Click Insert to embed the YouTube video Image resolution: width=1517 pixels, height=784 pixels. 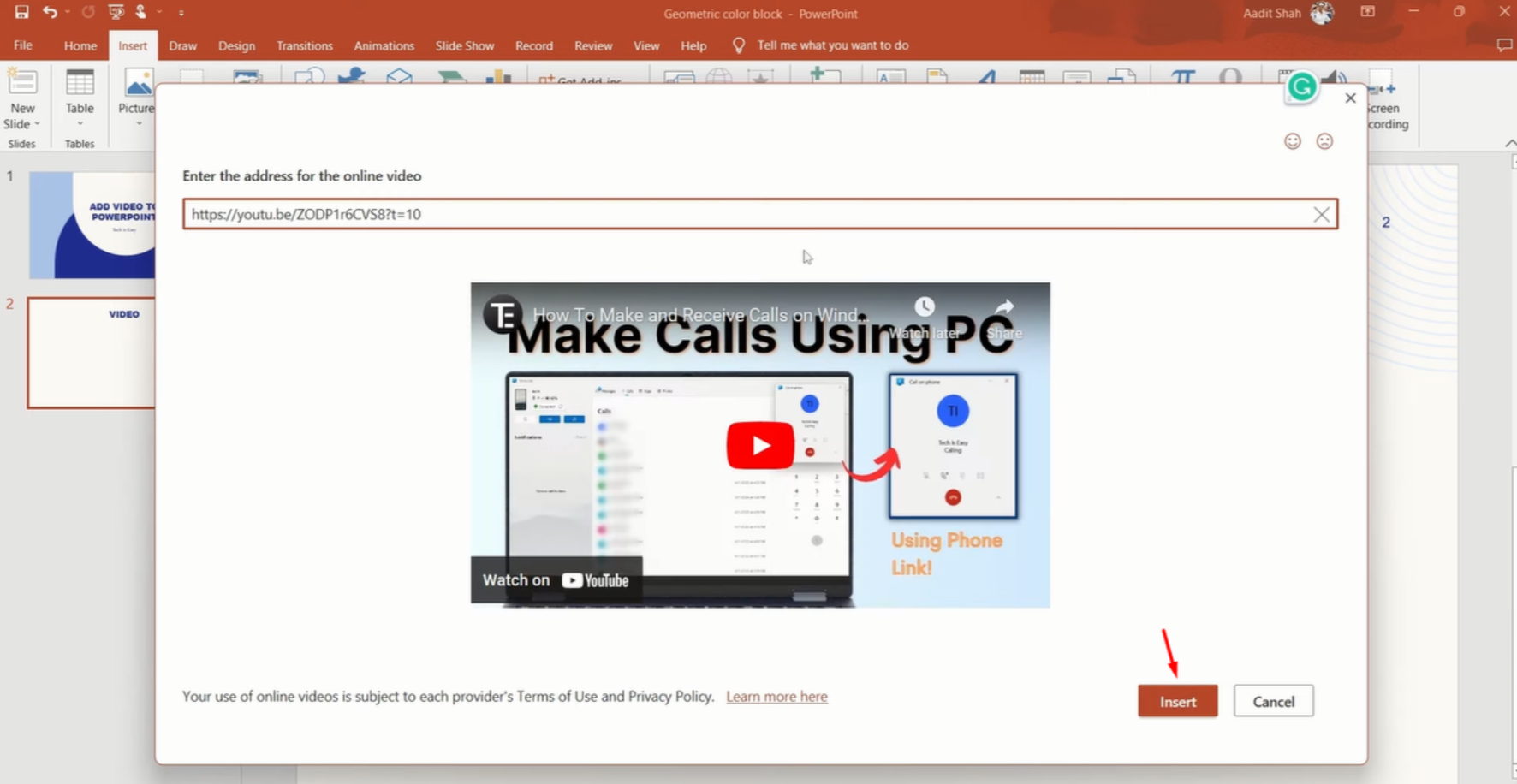click(1177, 700)
